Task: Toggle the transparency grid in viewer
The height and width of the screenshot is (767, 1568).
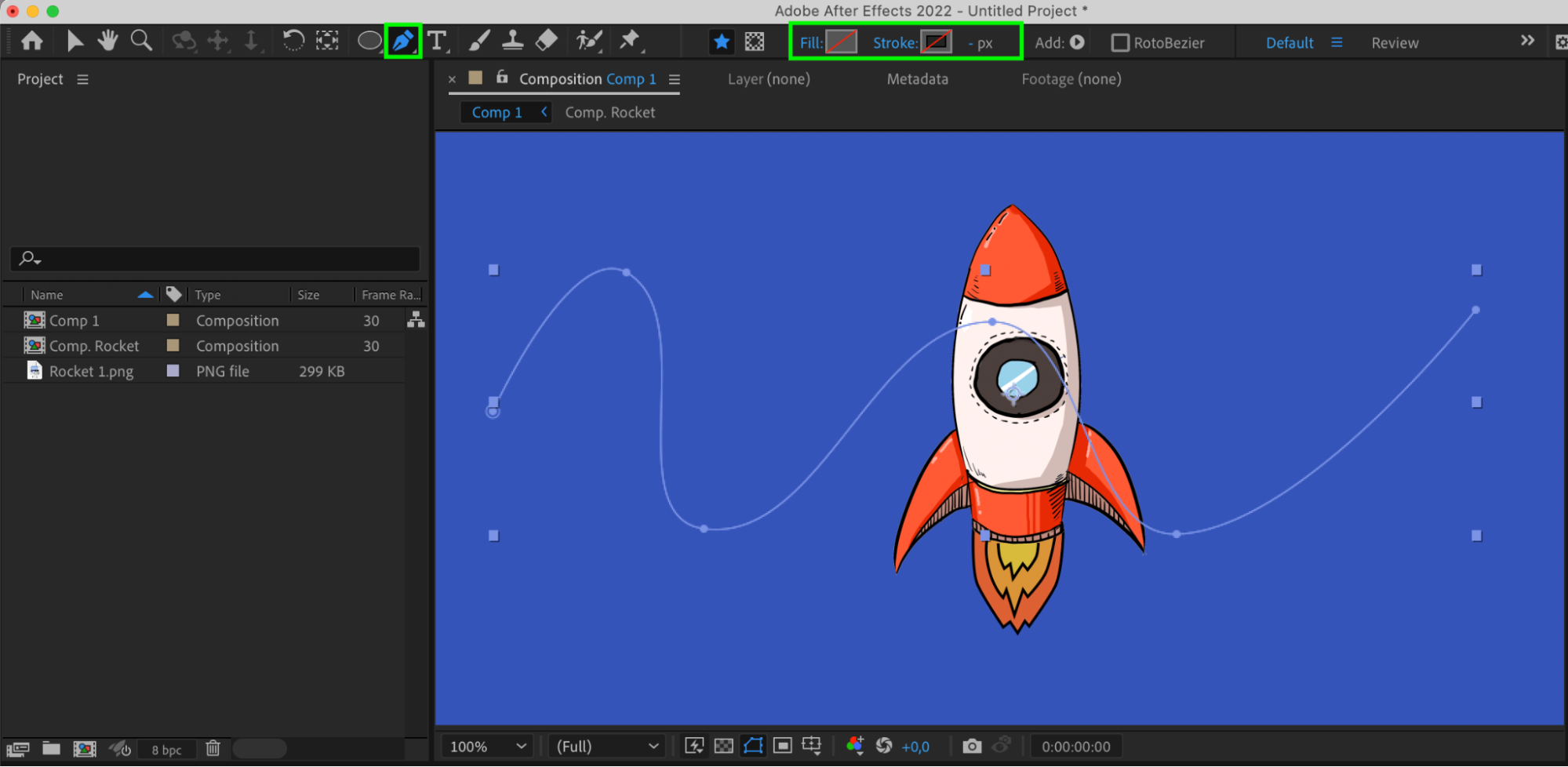Action: click(x=724, y=746)
